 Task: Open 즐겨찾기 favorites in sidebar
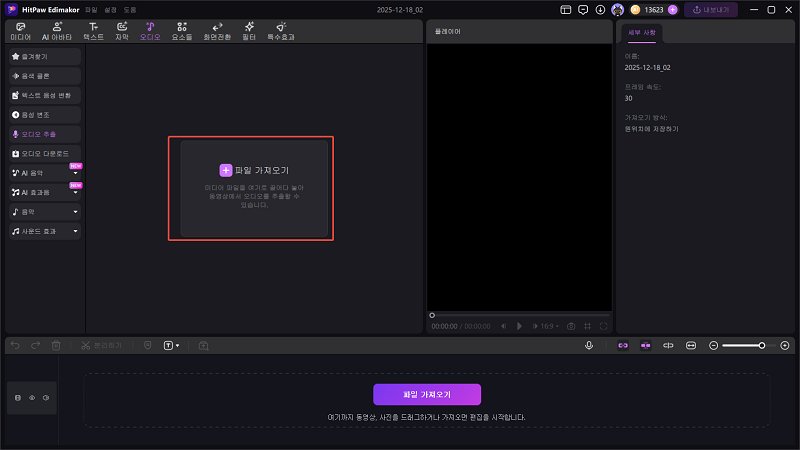pos(45,57)
